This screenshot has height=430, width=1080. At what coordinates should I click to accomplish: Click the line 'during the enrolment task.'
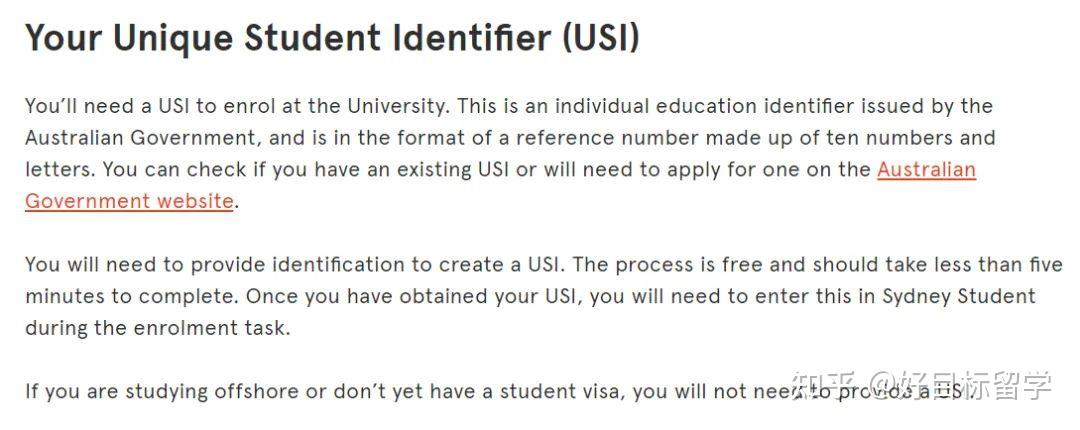click(158, 328)
